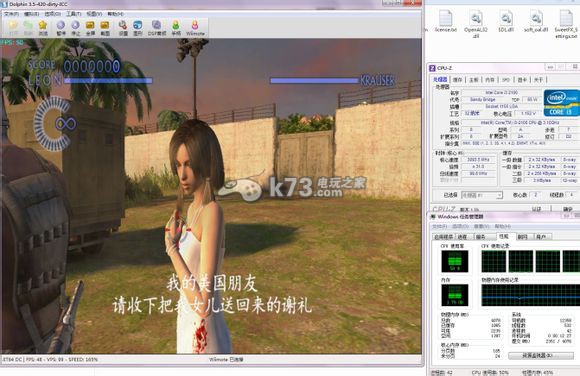Open the 工具(T) tools menu in Dolphin
The image size is (580, 376).
coord(73,14)
